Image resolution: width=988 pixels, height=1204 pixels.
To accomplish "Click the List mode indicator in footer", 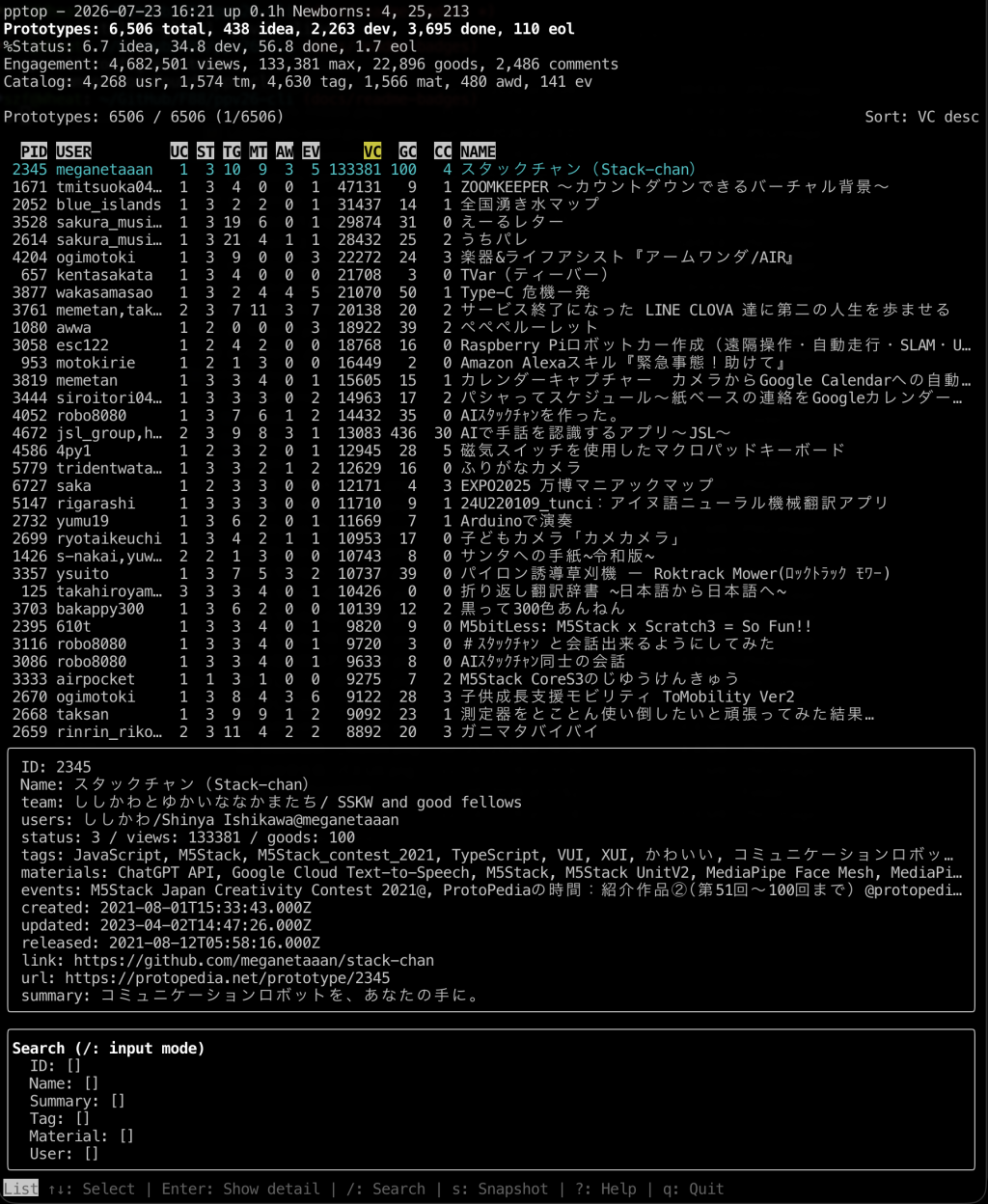I will [21, 1189].
